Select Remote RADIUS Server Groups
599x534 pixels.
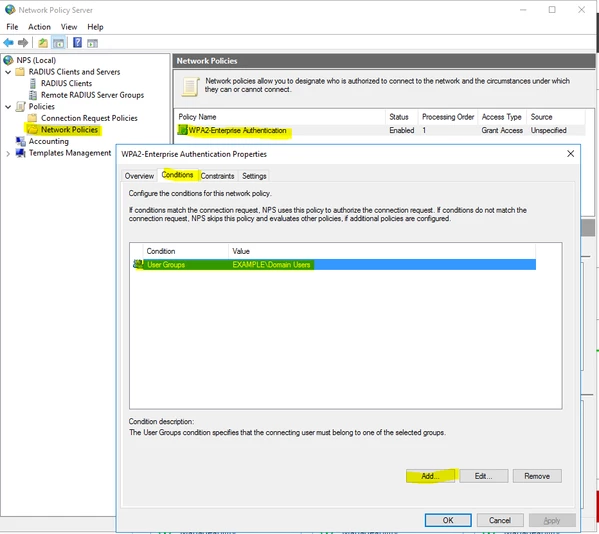(x=92, y=95)
